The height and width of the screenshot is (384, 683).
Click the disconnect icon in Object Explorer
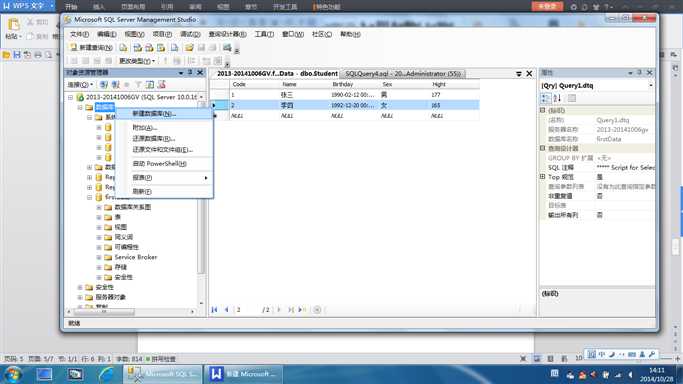coord(115,84)
